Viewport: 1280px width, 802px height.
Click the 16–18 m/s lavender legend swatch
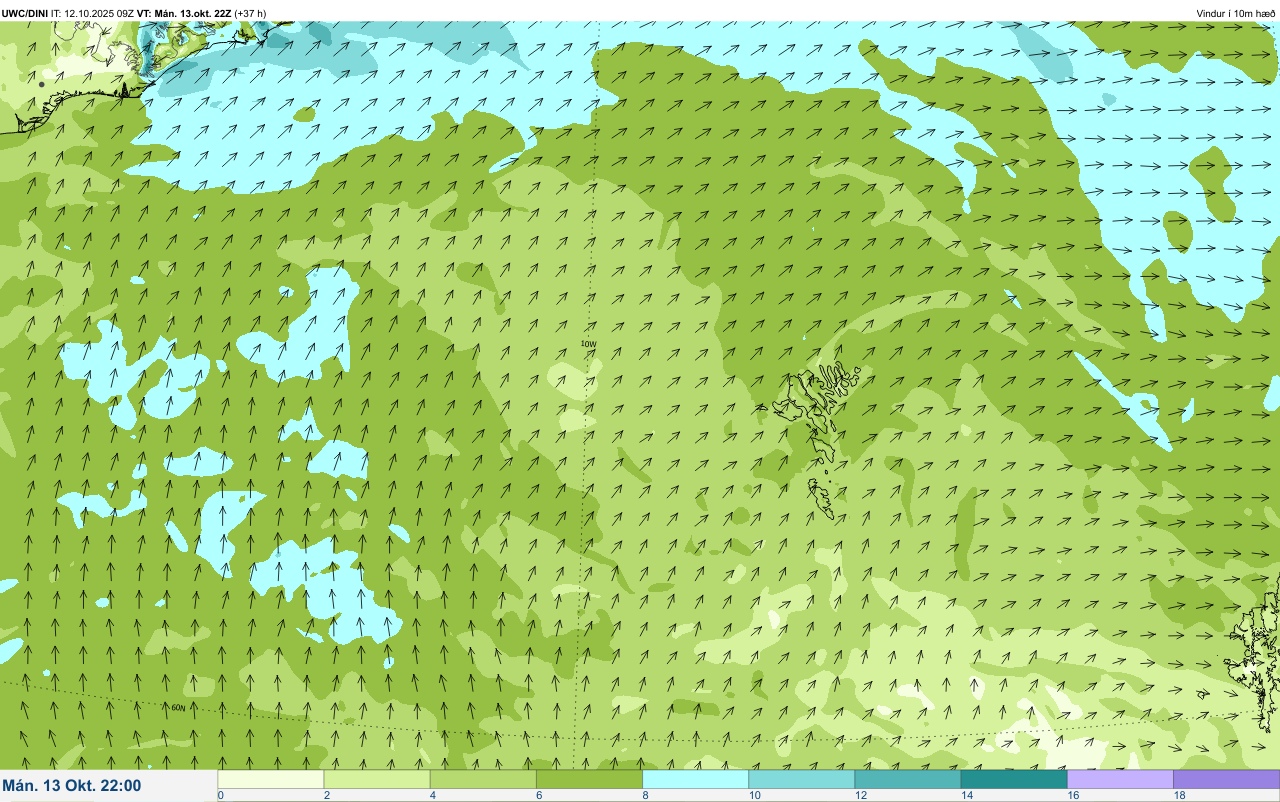[1120, 779]
